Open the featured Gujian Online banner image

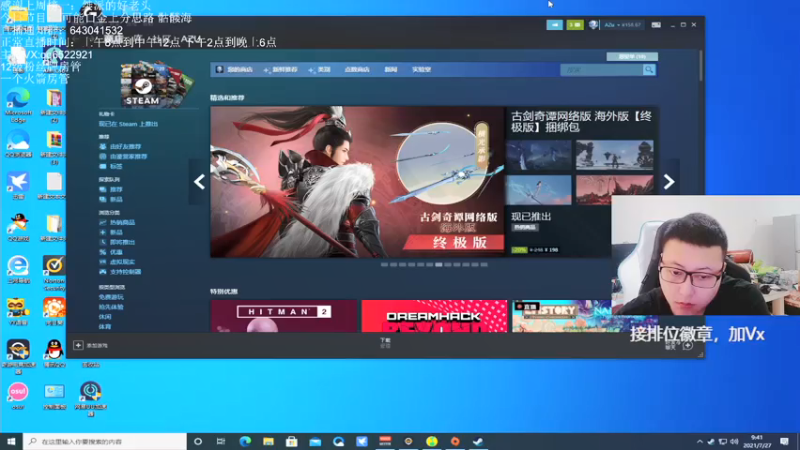point(358,182)
